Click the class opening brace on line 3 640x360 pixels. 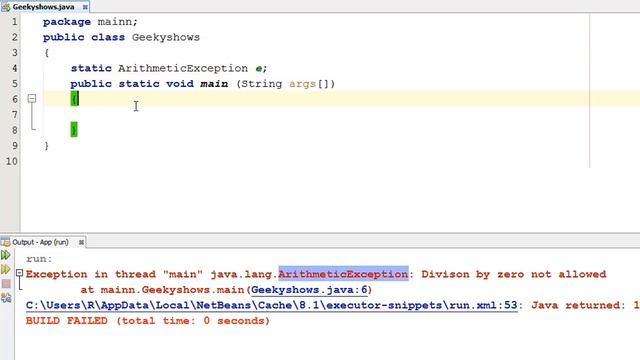click(47, 53)
